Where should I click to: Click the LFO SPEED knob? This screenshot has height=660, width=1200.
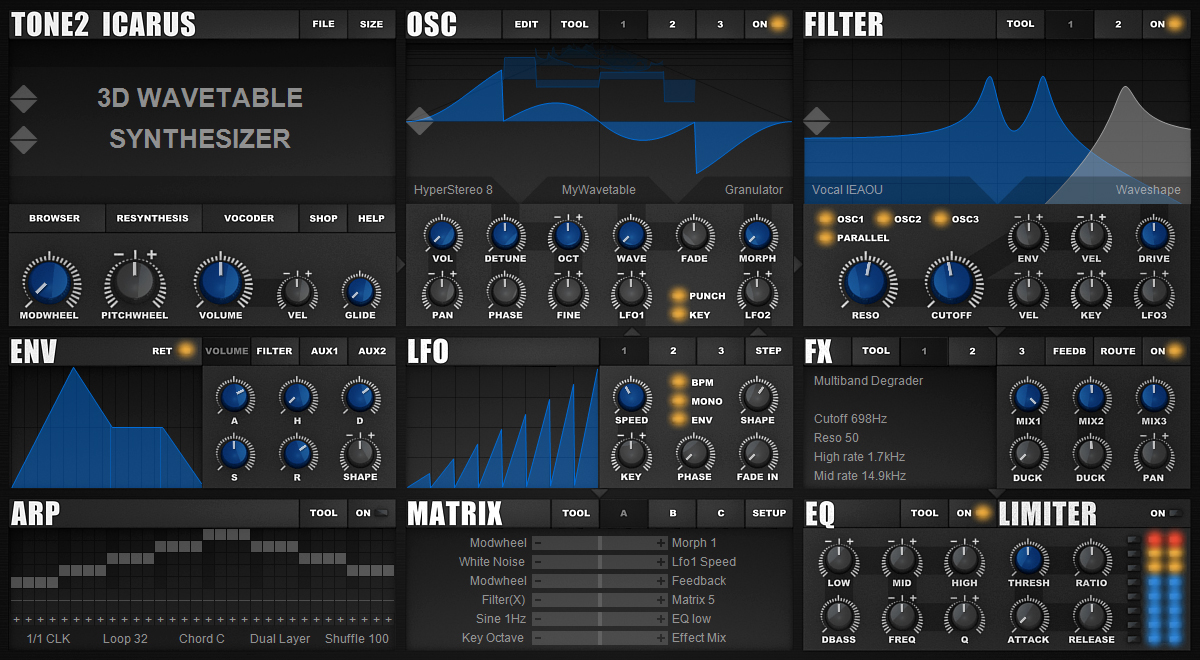point(631,397)
